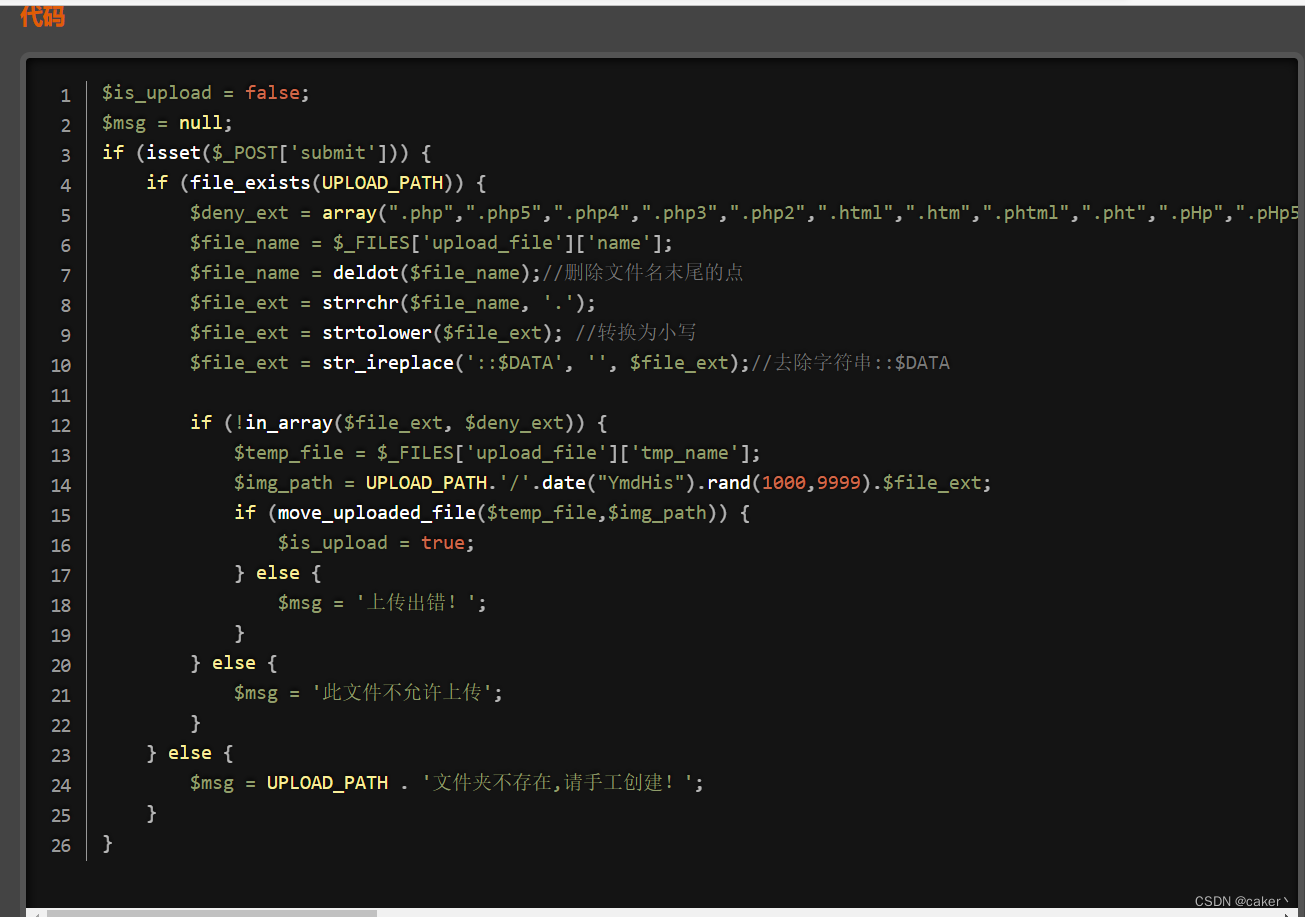Image resolution: width=1305 pixels, height=917 pixels.
Task: Click "$_FILES['upload_file']['name']" on line 6
Action: click(497, 243)
